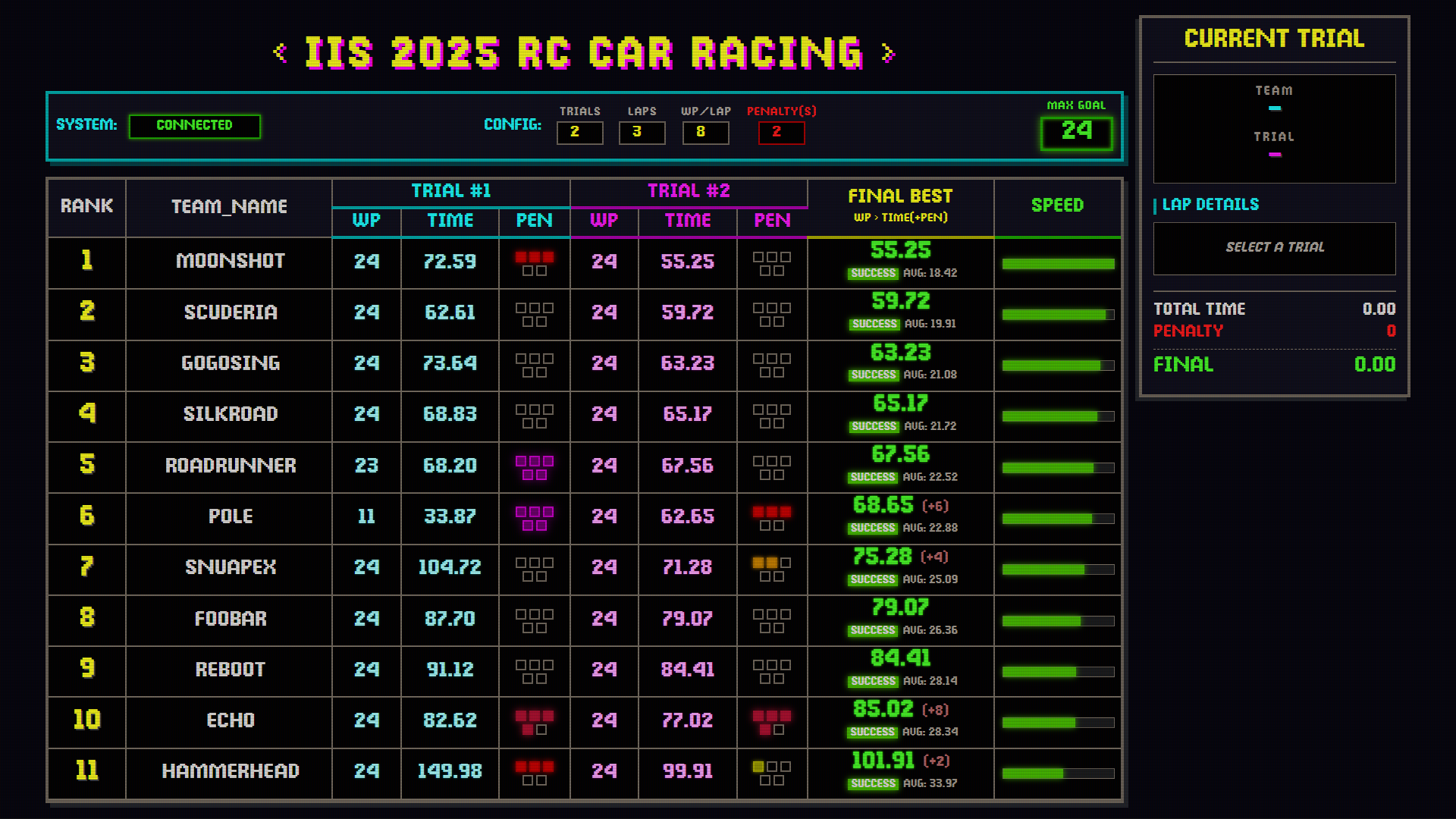1456x819 pixels.
Task: Click MOONSHOT's green speed bar
Action: click(1058, 263)
